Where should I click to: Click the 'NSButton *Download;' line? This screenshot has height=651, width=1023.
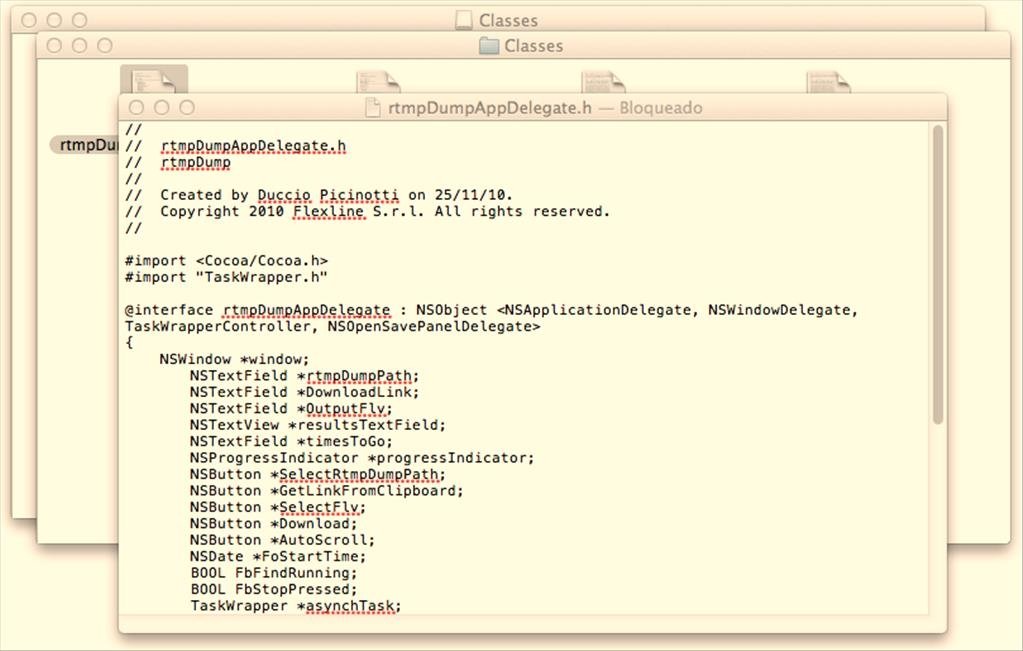click(274, 523)
